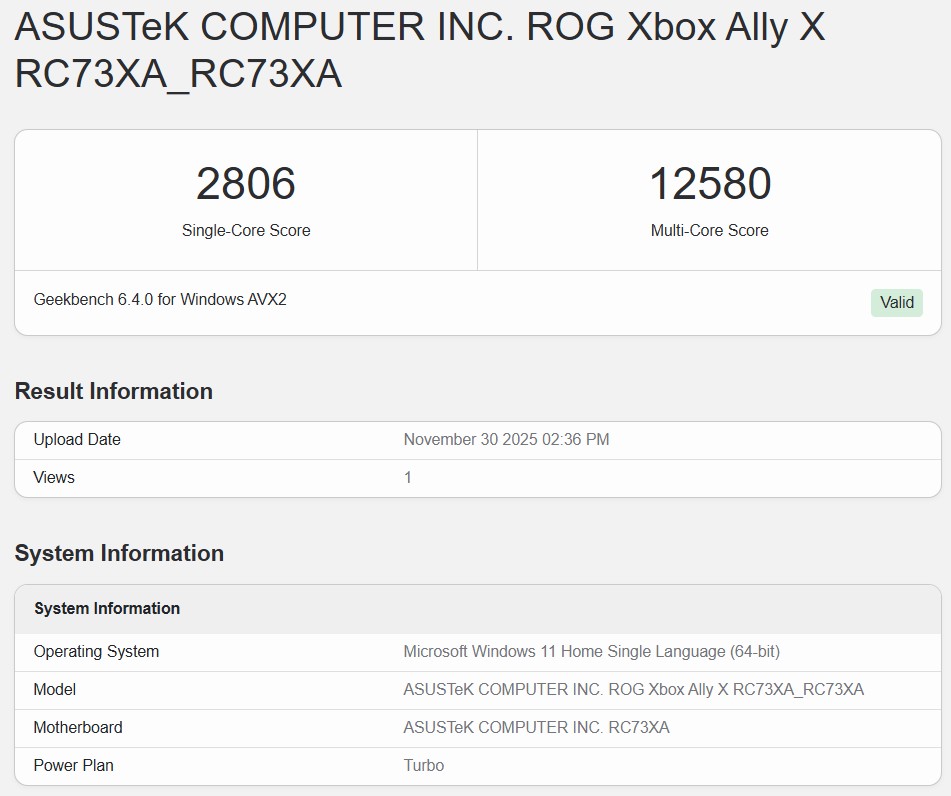Click the Views row label

[54, 477]
